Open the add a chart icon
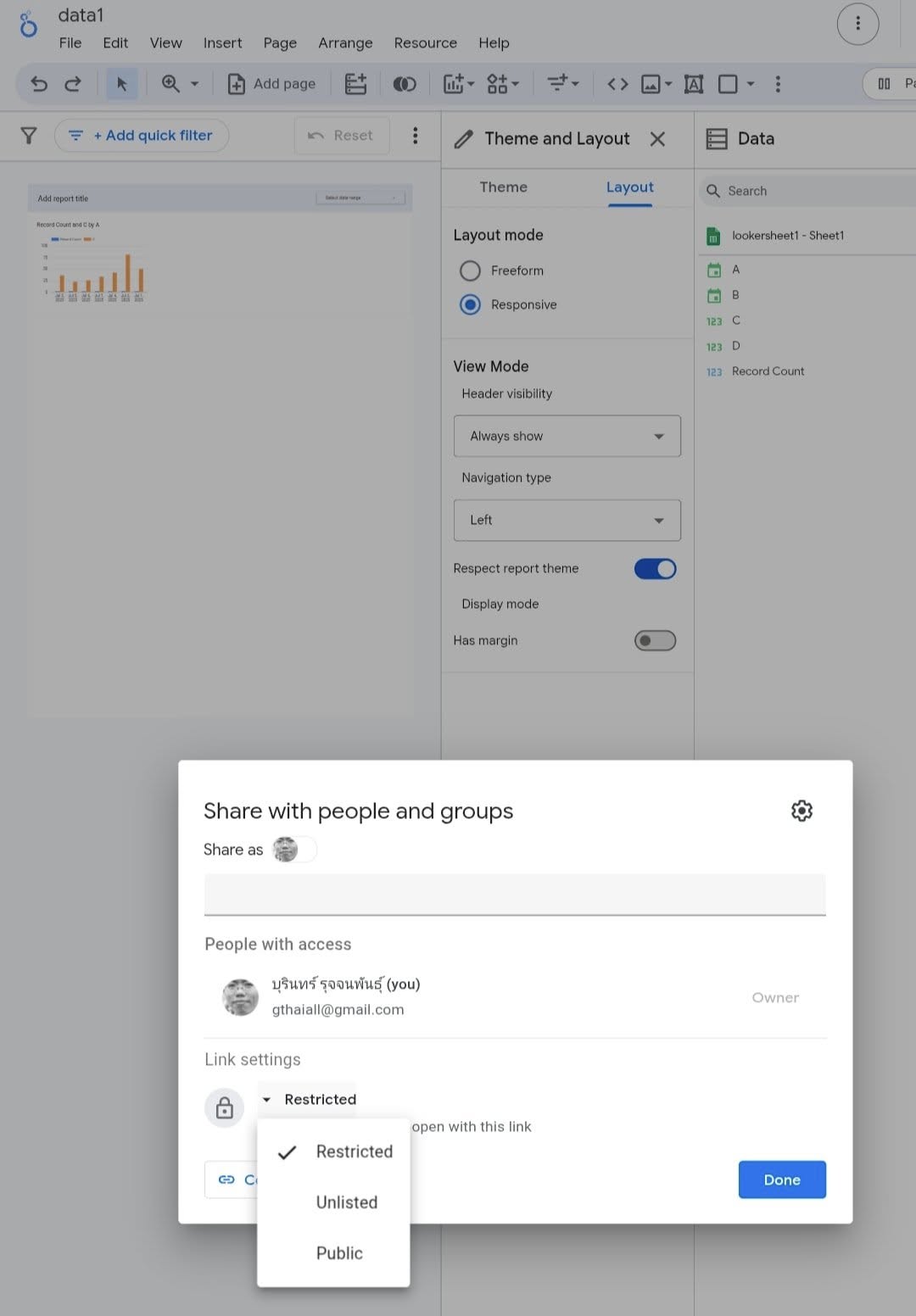This screenshot has width=916, height=1316. click(458, 84)
